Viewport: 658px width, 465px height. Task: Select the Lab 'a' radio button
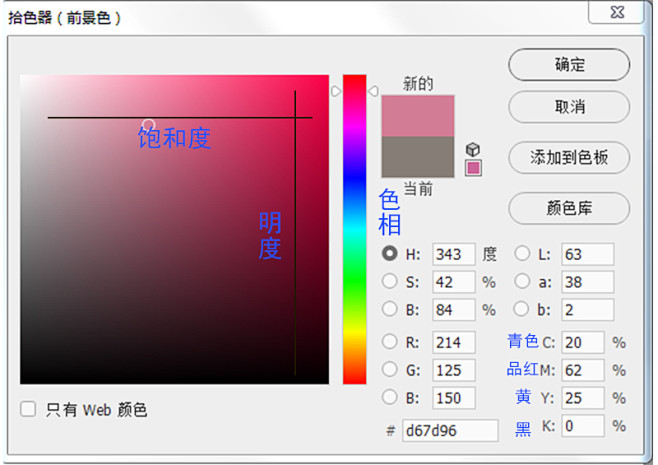[x=522, y=282]
